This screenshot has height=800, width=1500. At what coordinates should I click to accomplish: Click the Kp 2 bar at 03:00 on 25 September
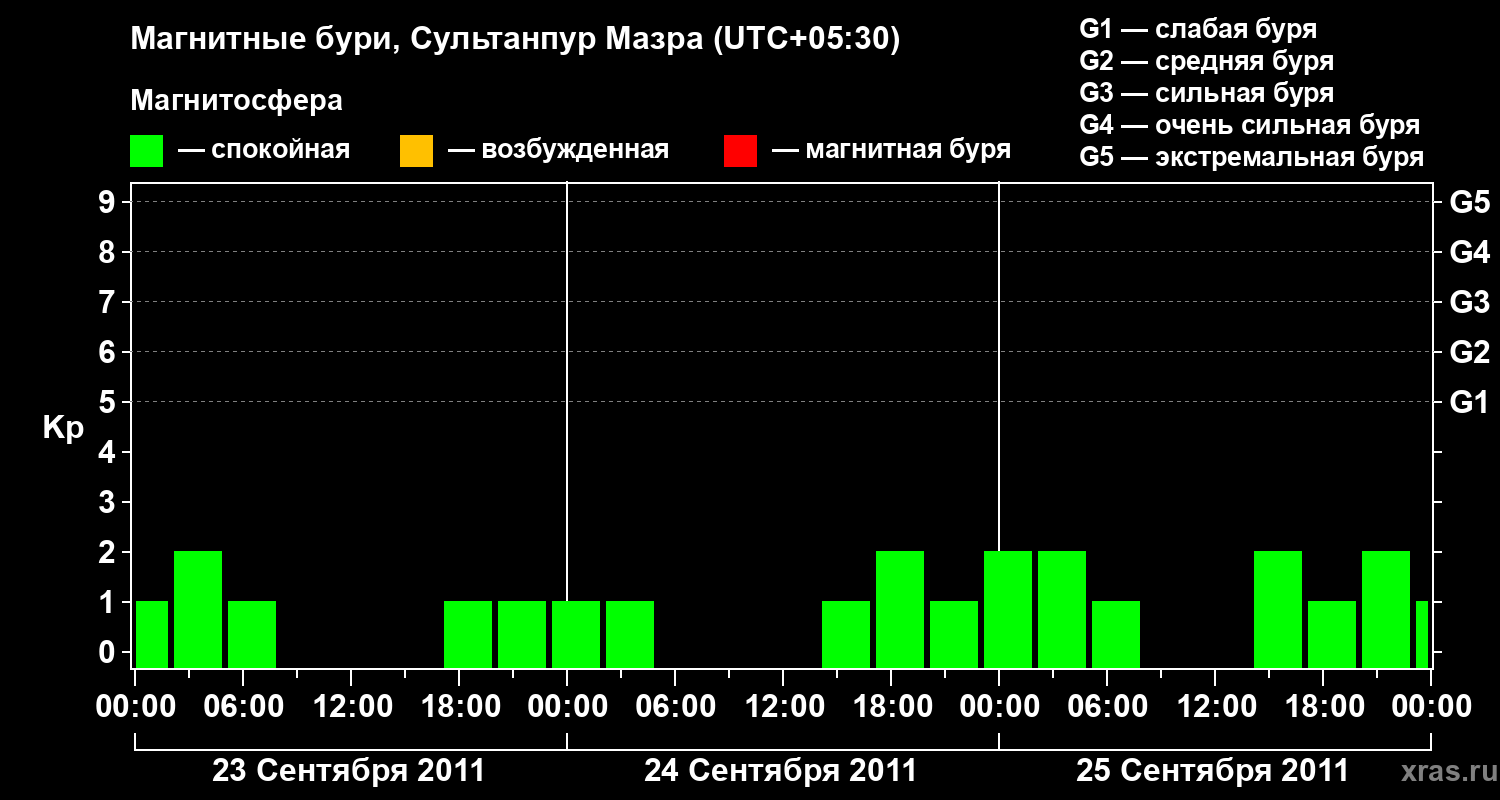click(x=1062, y=609)
